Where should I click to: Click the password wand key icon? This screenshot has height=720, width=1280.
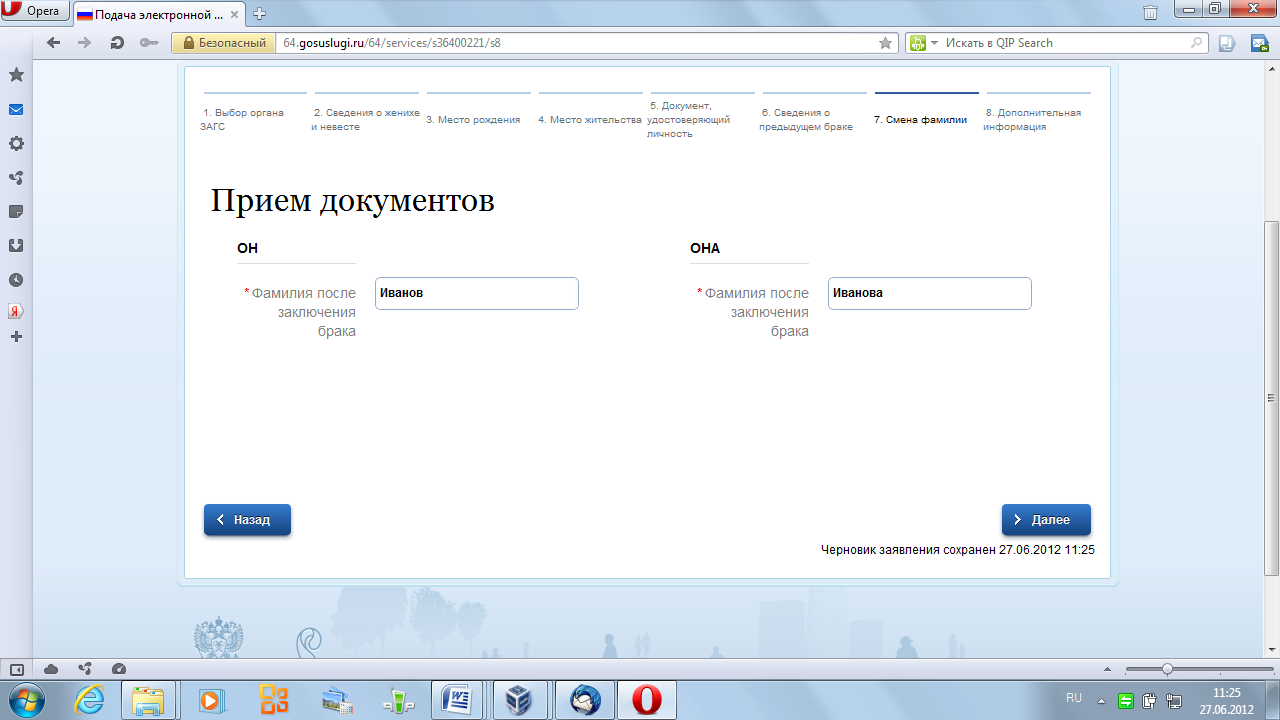click(x=149, y=43)
